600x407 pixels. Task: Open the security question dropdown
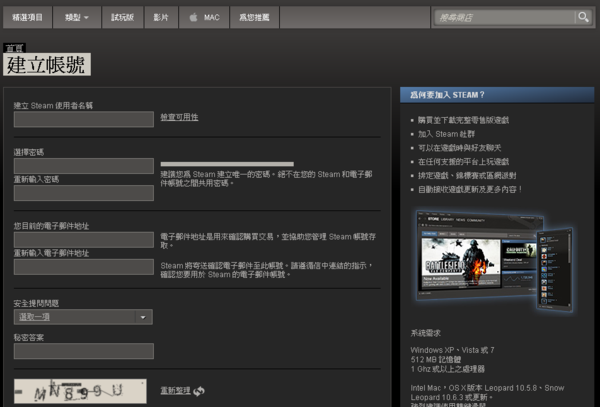pyautogui.click(x=83, y=316)
